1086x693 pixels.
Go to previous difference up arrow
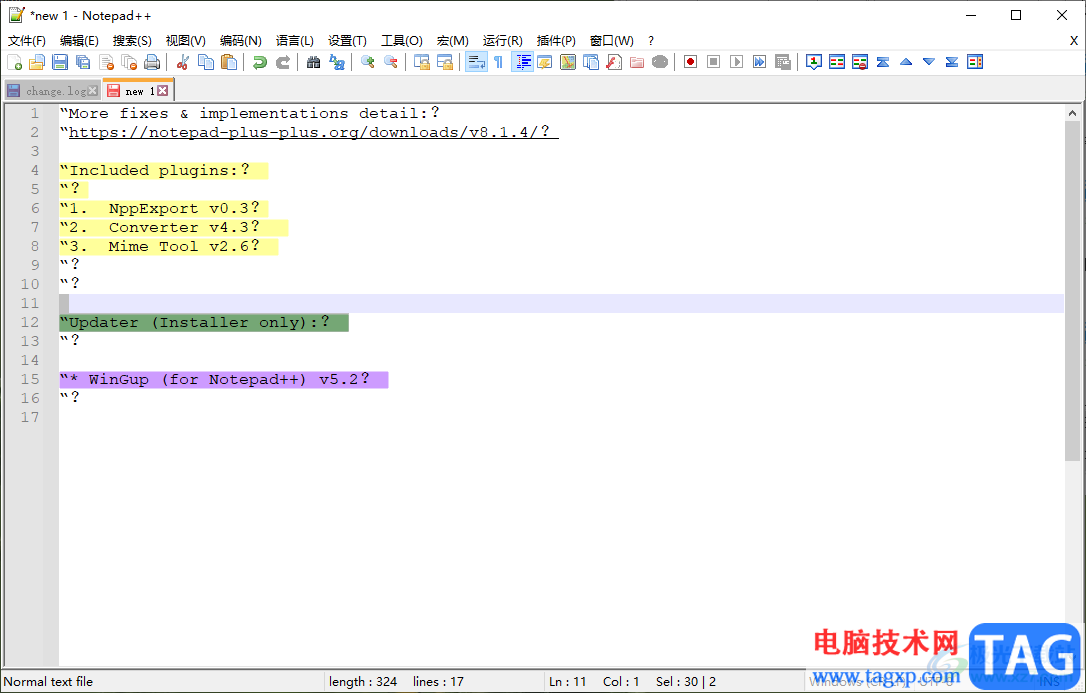[906, 62]
